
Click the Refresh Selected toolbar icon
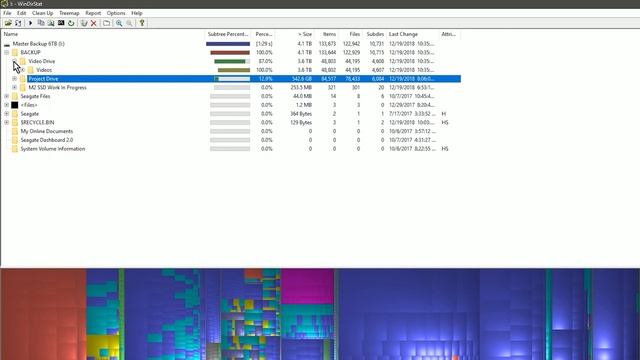tap(71, 23)
